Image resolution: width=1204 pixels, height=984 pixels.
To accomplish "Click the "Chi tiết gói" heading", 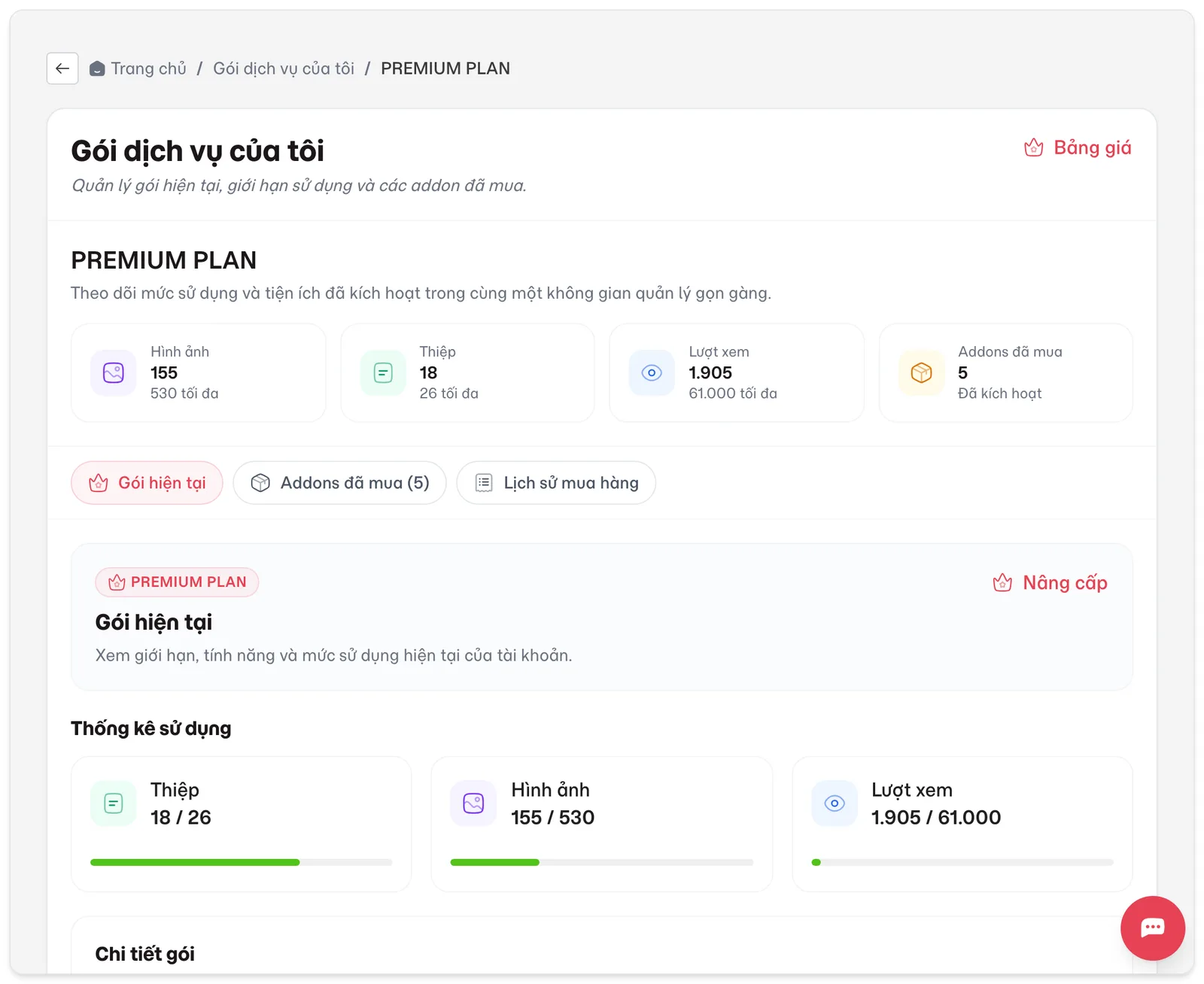I will [x=145, y=954].
